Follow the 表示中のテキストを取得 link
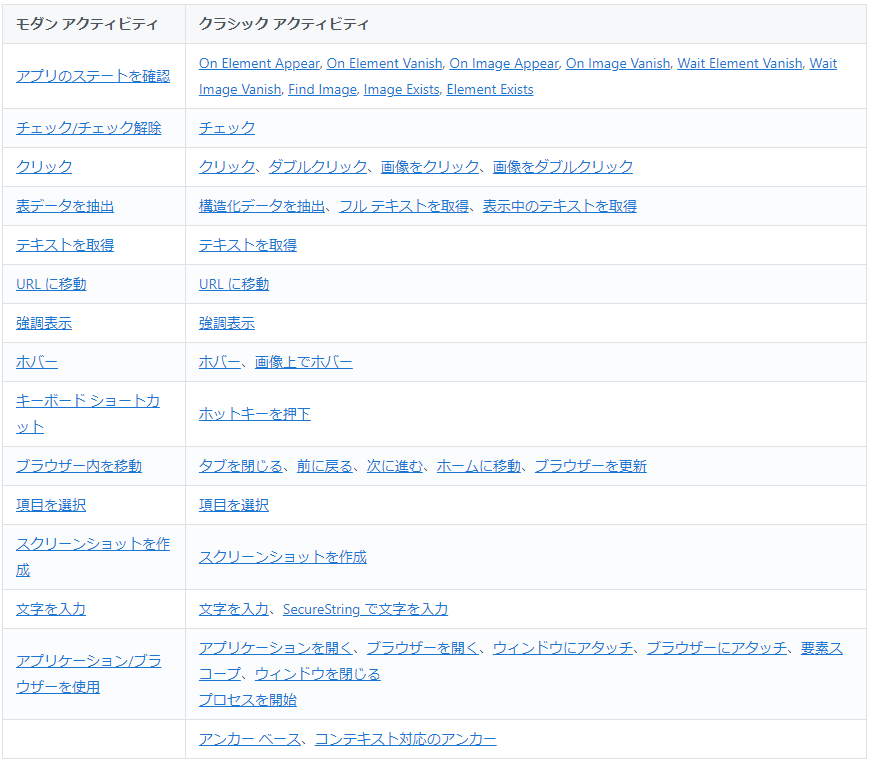873x765 pixels. [x=560, y=206]
